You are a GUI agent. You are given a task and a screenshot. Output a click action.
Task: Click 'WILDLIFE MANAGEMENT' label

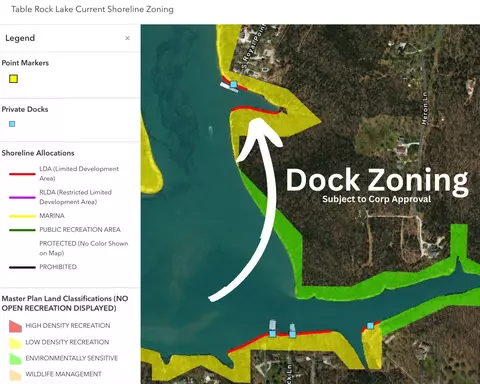63,374
